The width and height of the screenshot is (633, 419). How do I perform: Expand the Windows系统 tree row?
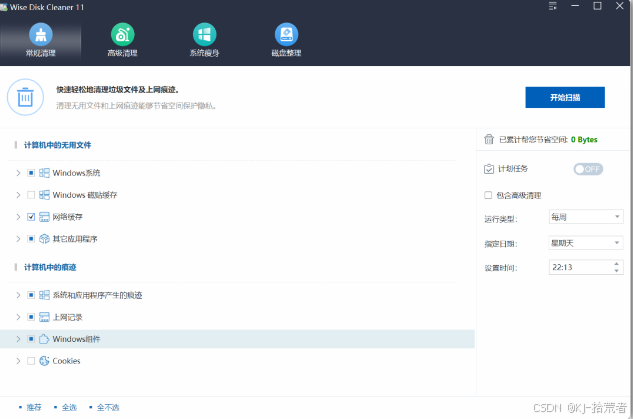click(x=18, y=173)
